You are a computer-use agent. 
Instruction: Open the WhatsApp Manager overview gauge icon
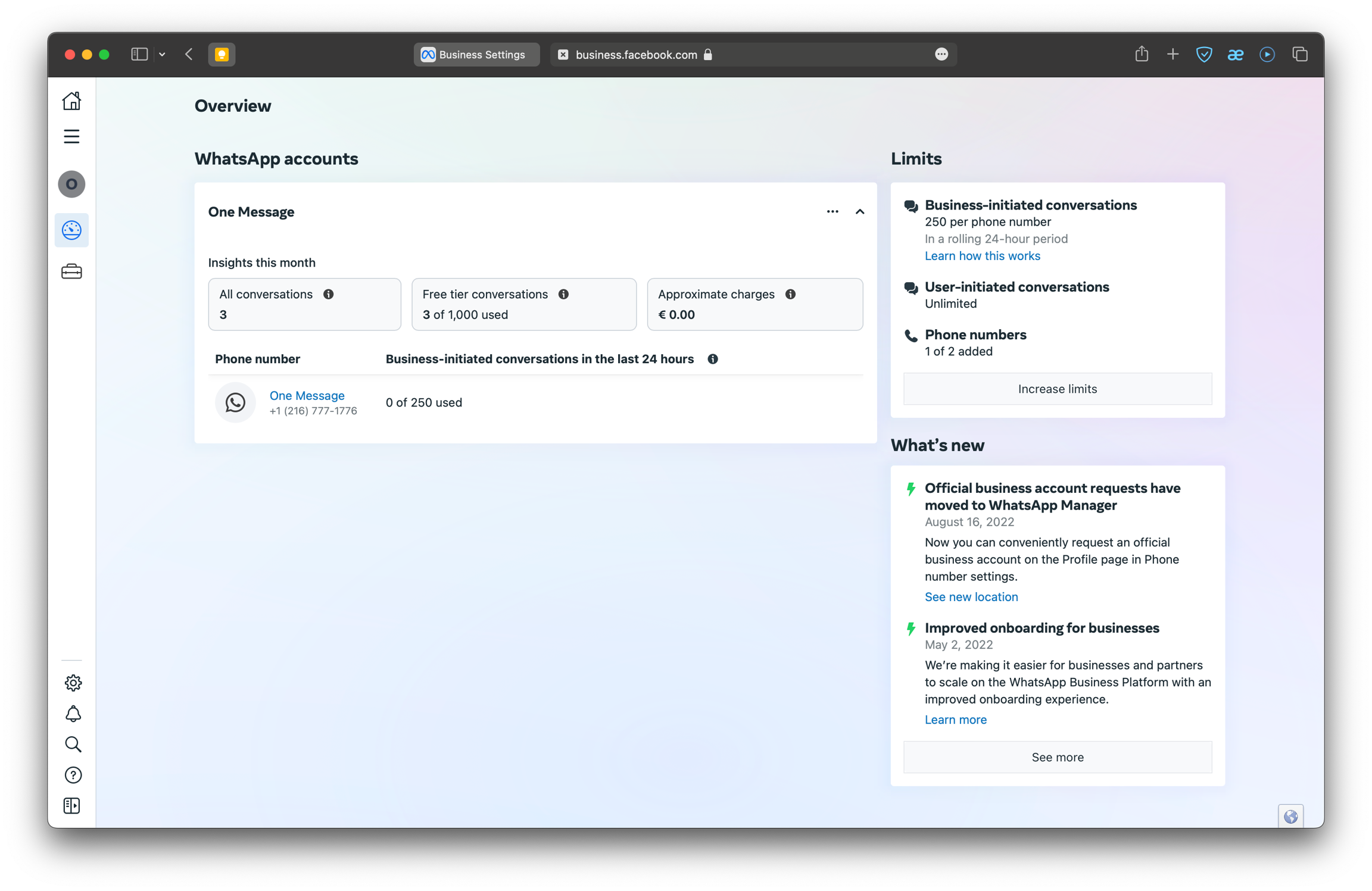[71, 230]
